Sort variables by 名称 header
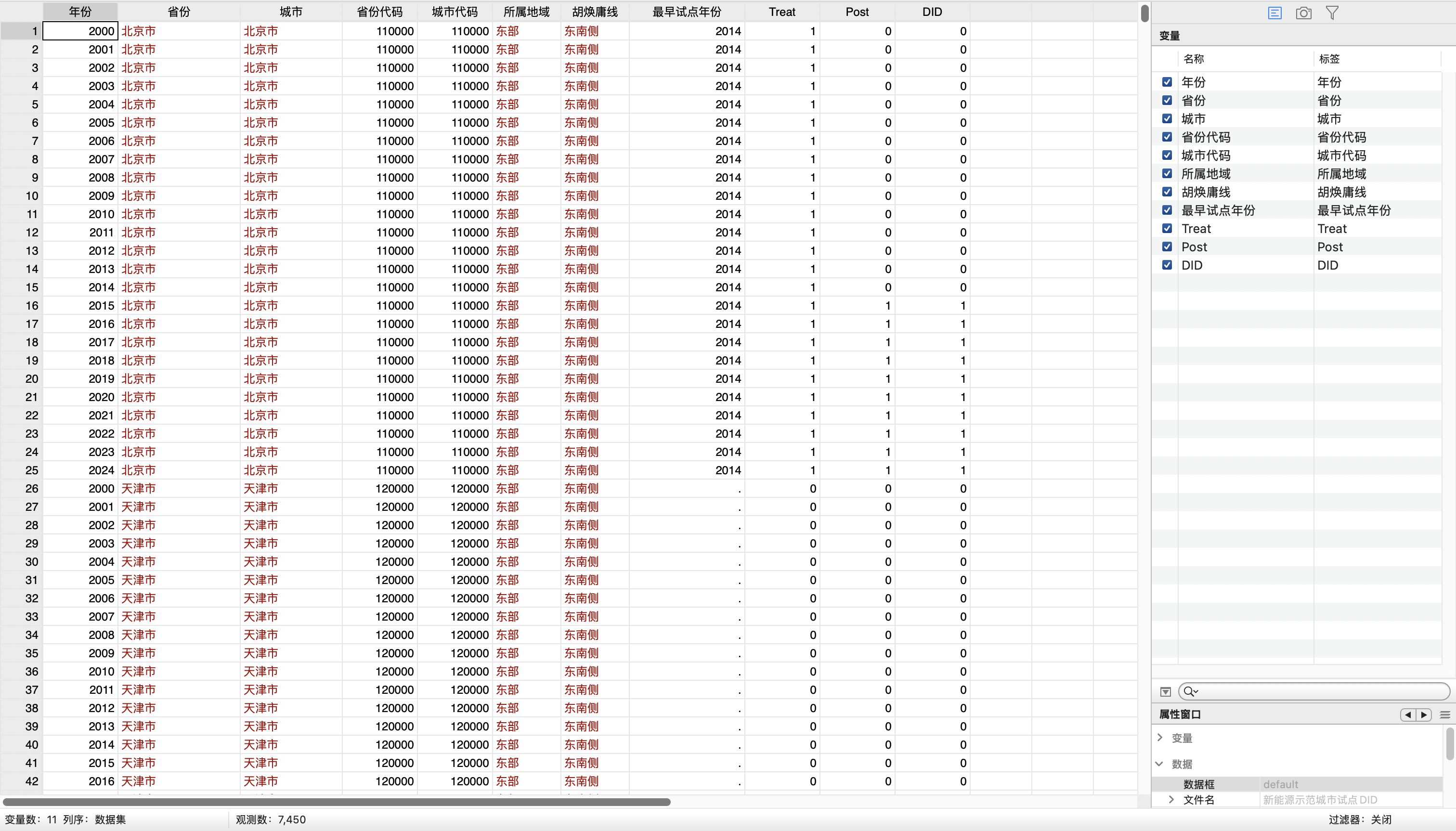 pos(1194,59)
